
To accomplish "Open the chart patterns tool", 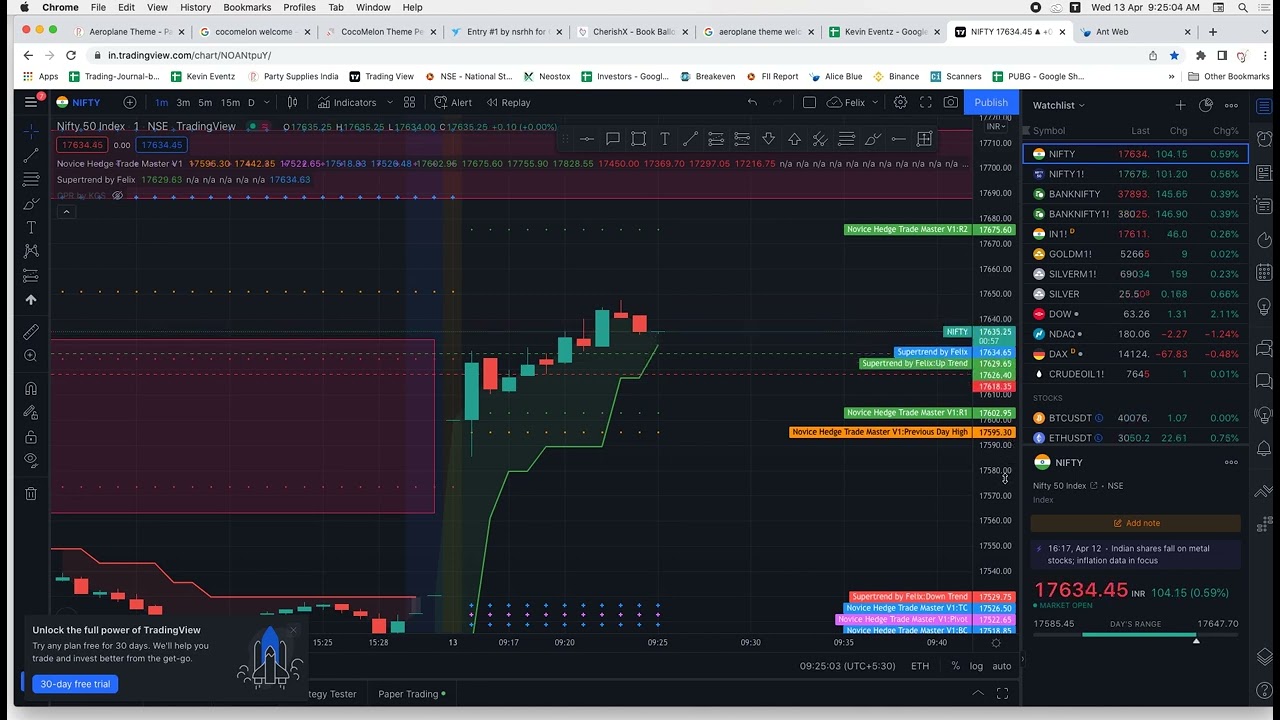I will click(31, 251).
